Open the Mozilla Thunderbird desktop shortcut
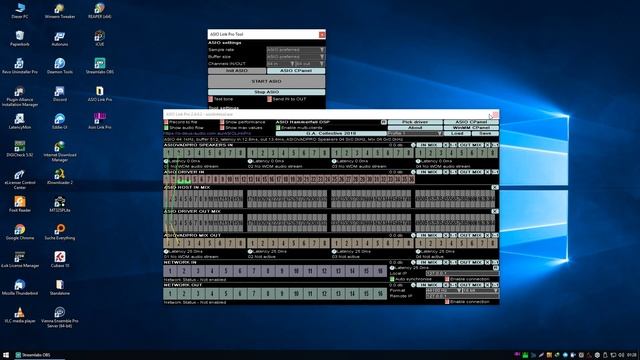Image resolution: width=640 pixels, height=360 pixels. 20,288
